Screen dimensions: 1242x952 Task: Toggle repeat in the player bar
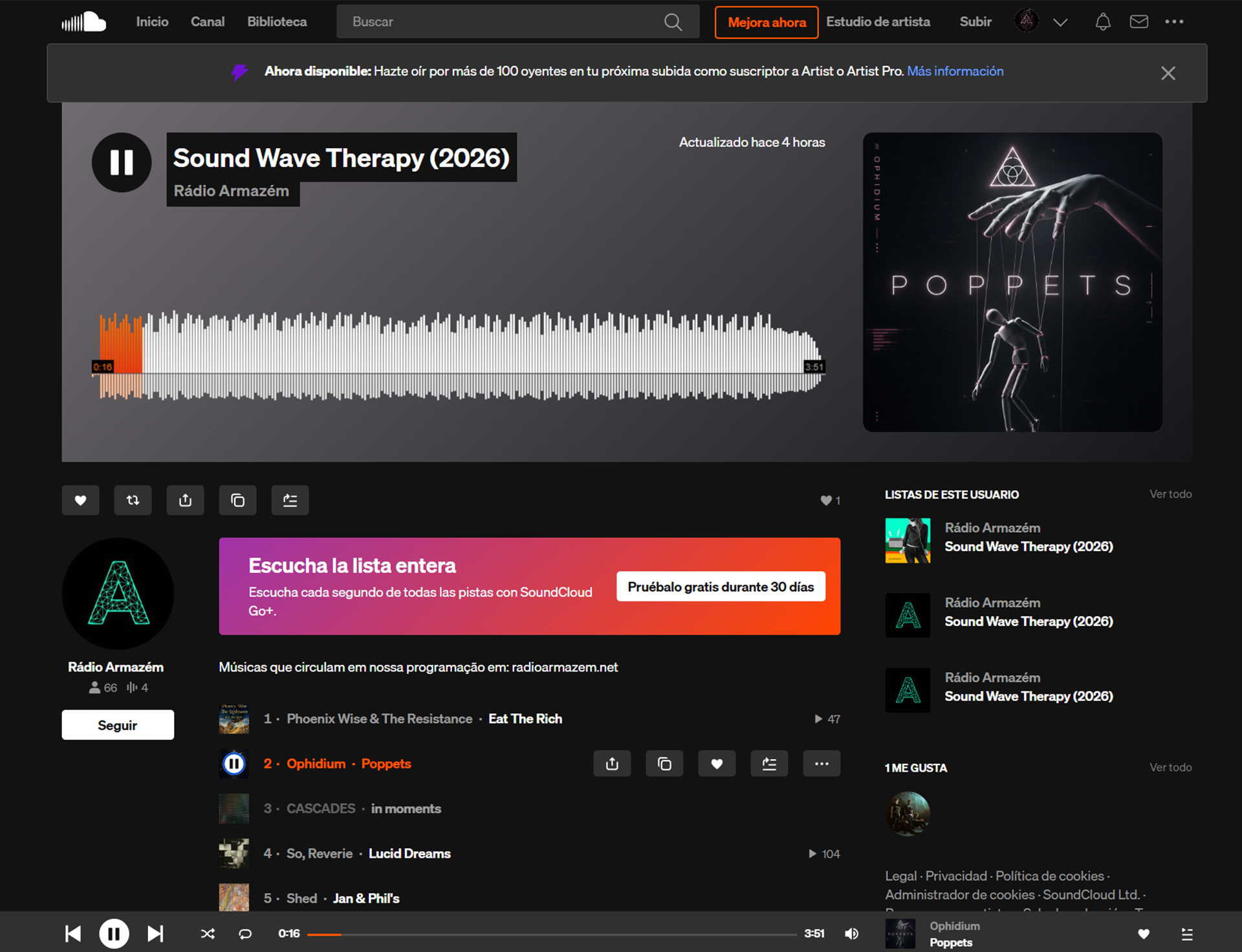click(x=245, y=933)
